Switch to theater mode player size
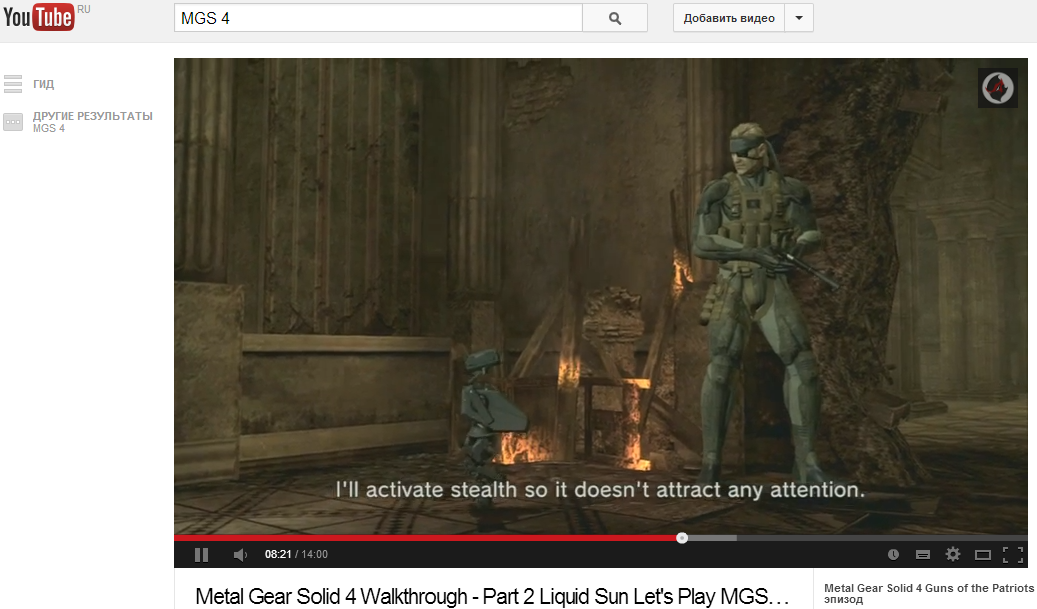Screen dimensions: 1037x609 coord(983,555)
